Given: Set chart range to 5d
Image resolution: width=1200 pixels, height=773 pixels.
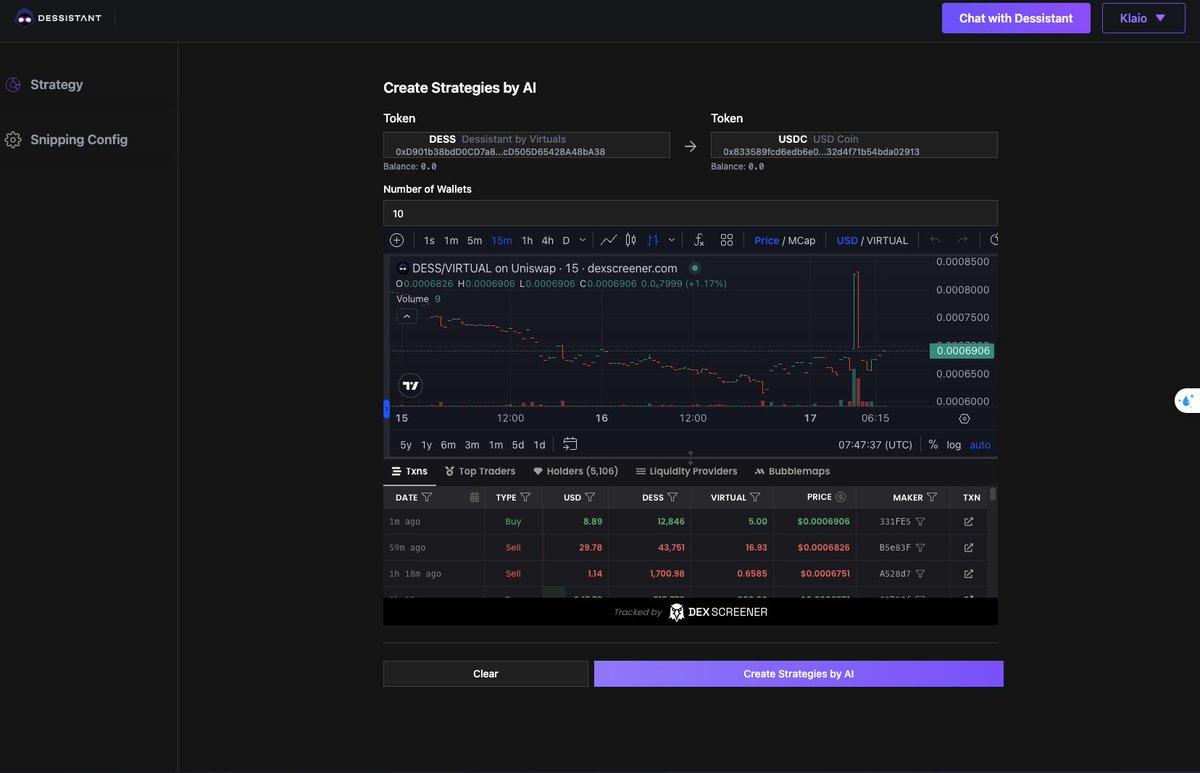Looking at the screenshot, I should 518,445.
